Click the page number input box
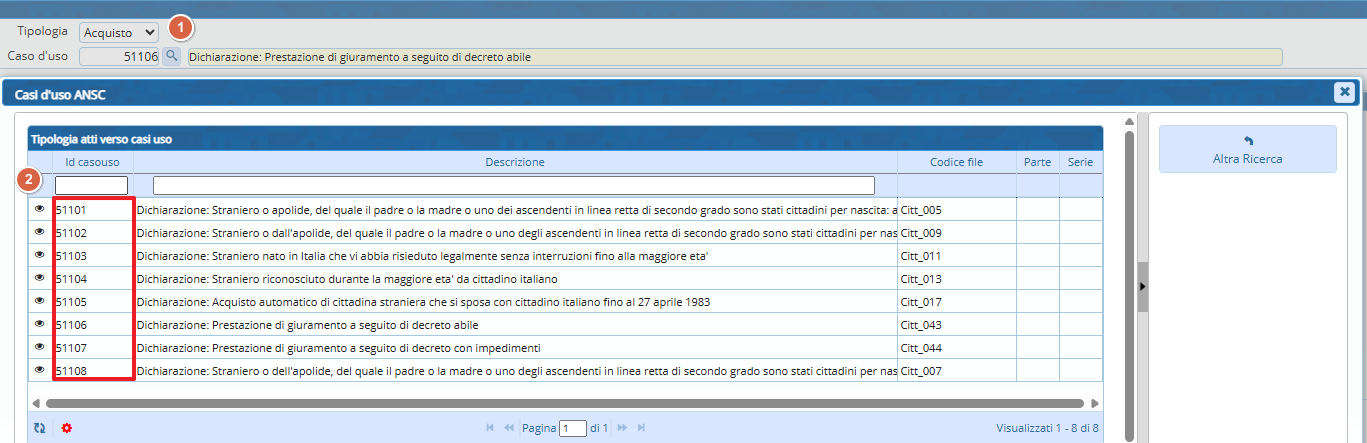Image resolution: width=1367 pixels, height=443 pixels. point(573,428)
